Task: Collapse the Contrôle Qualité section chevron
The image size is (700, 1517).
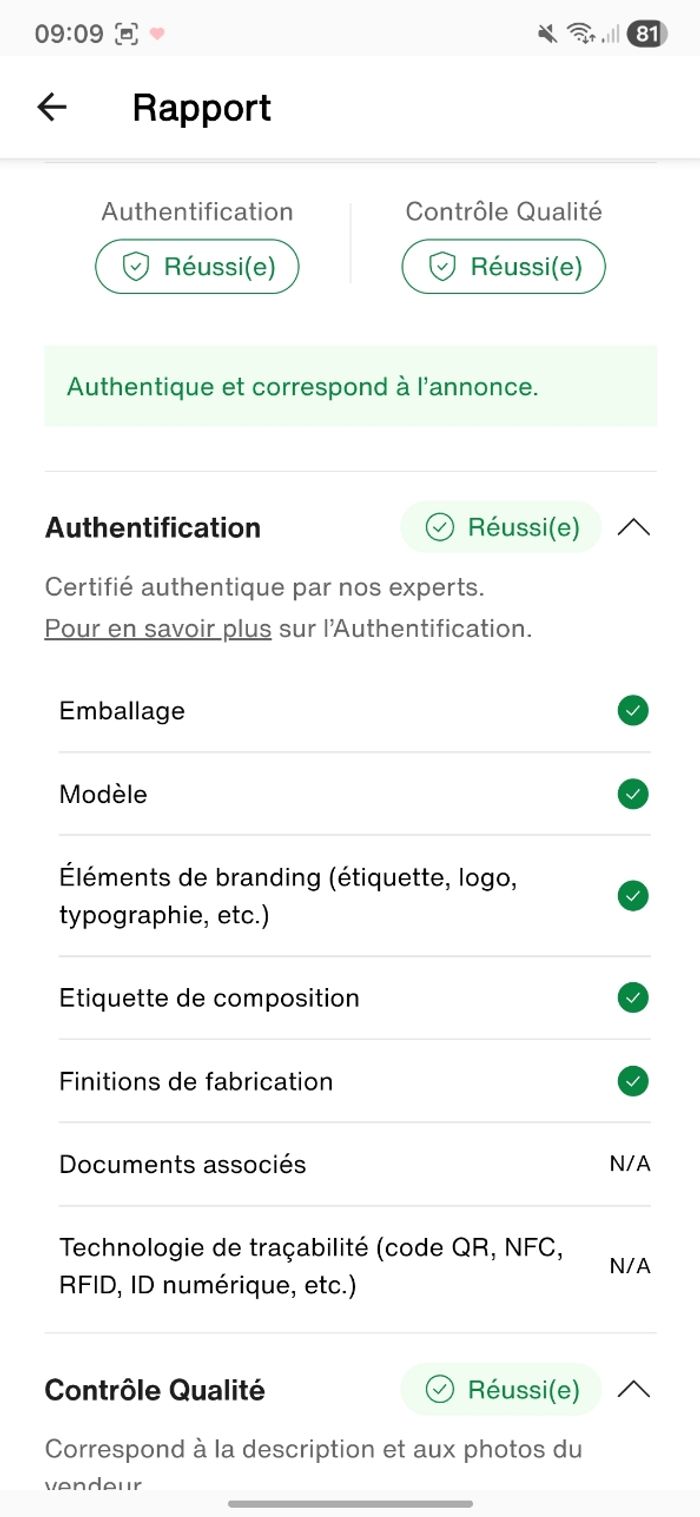Action: pos(634,1389)
